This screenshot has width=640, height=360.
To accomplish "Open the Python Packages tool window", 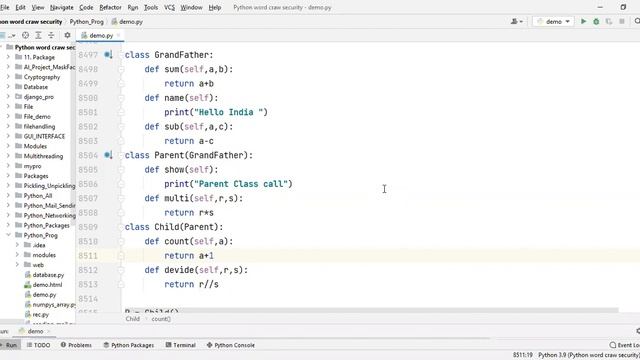I will click(129, 345).
